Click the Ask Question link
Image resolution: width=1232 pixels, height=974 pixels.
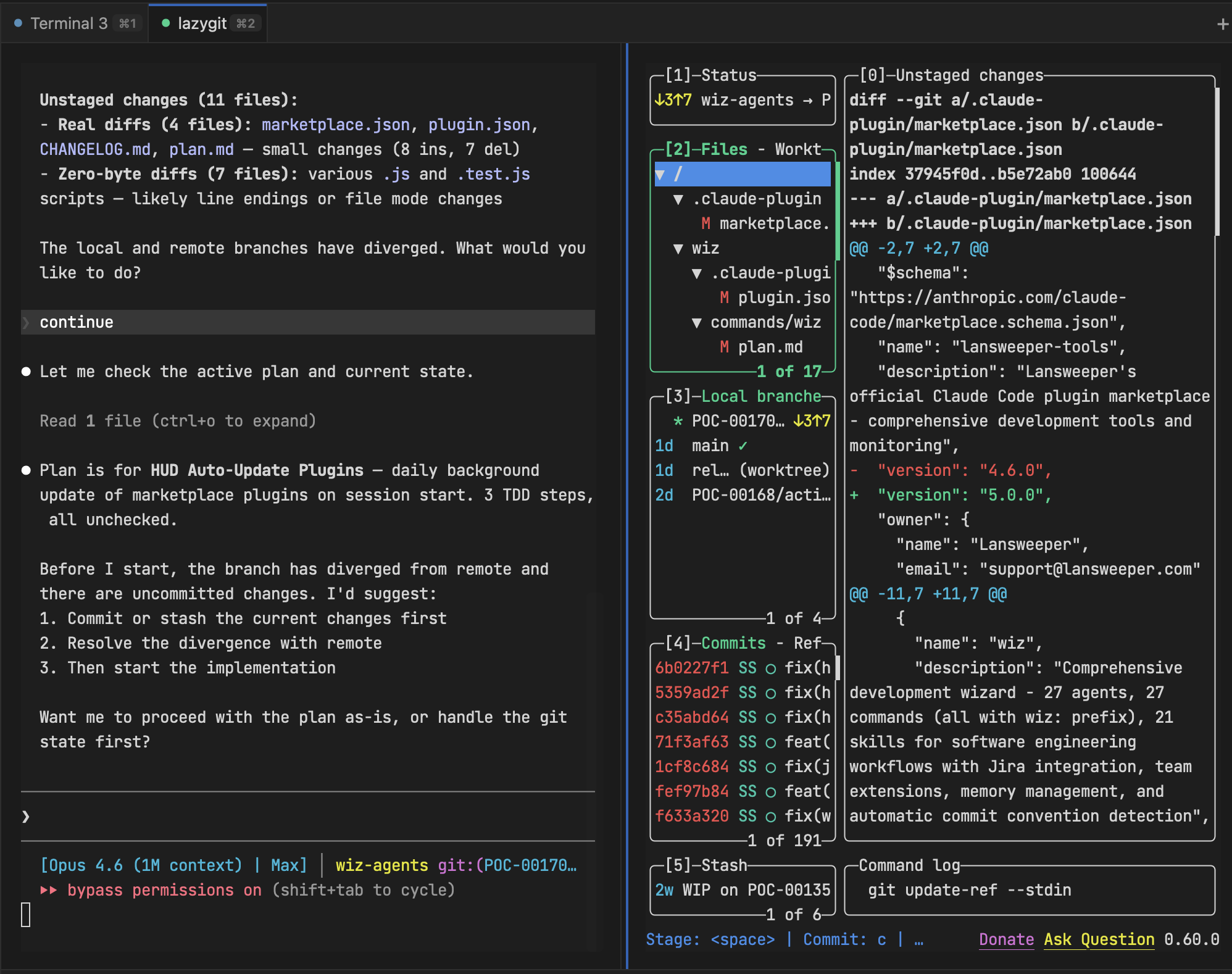(x=1099, y=939)
